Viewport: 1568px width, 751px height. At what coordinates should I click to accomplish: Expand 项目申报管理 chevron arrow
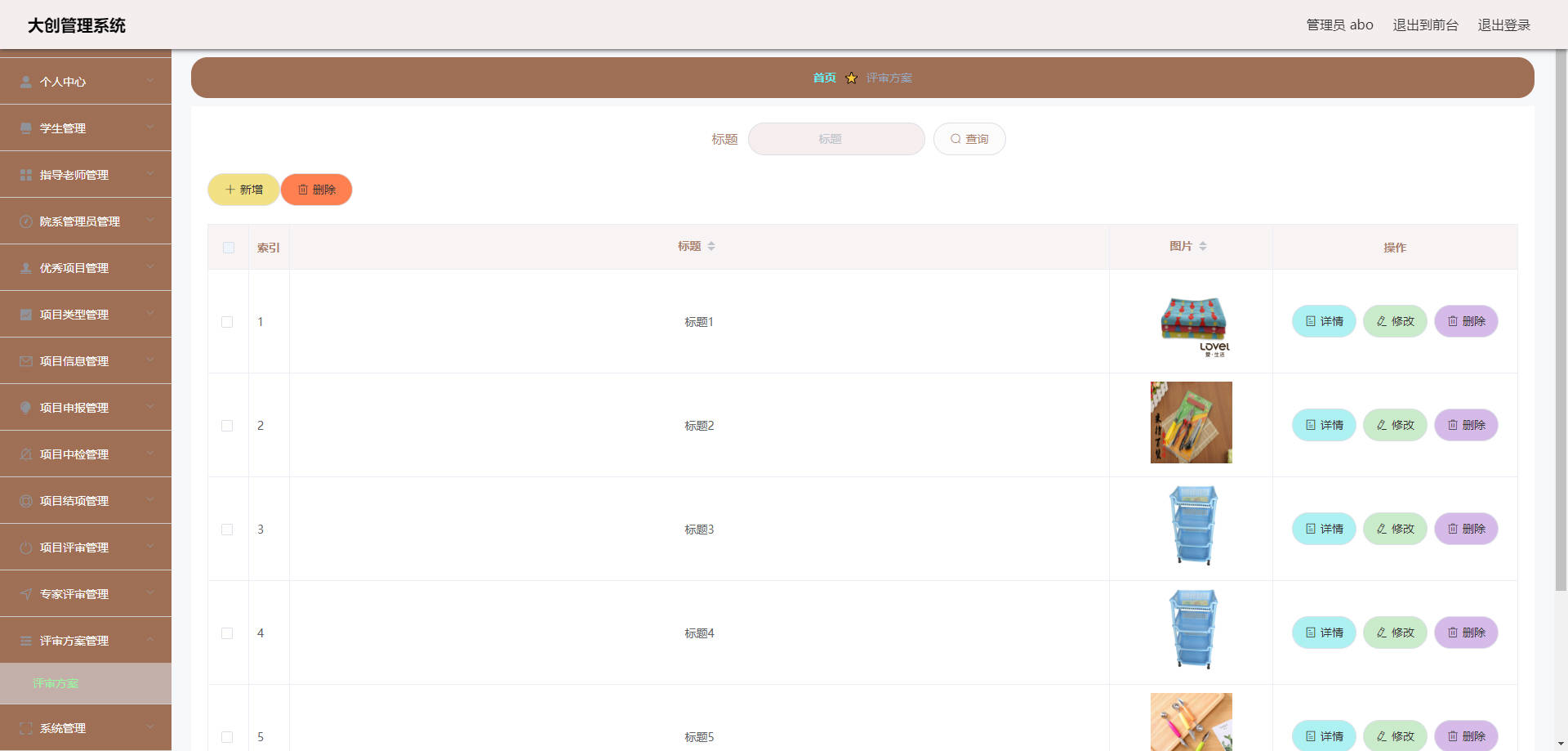tap(150, 407)
